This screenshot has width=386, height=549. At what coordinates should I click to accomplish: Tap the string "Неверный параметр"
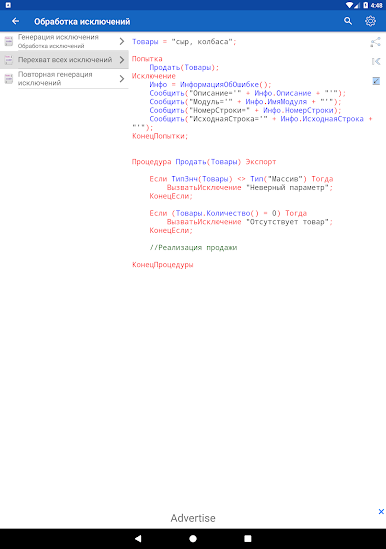pos(287,187)
